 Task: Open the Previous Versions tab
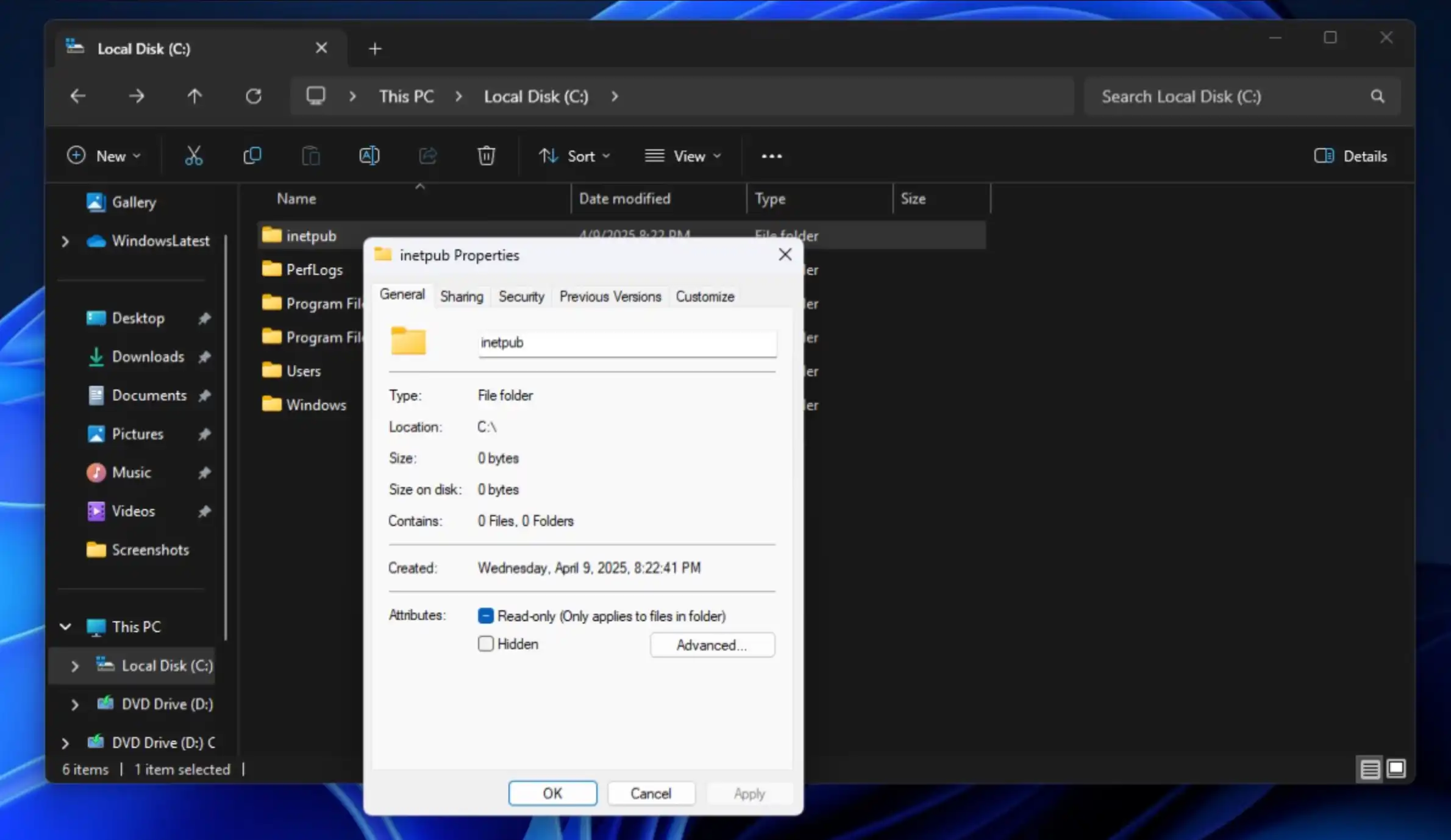coord(610,296)
